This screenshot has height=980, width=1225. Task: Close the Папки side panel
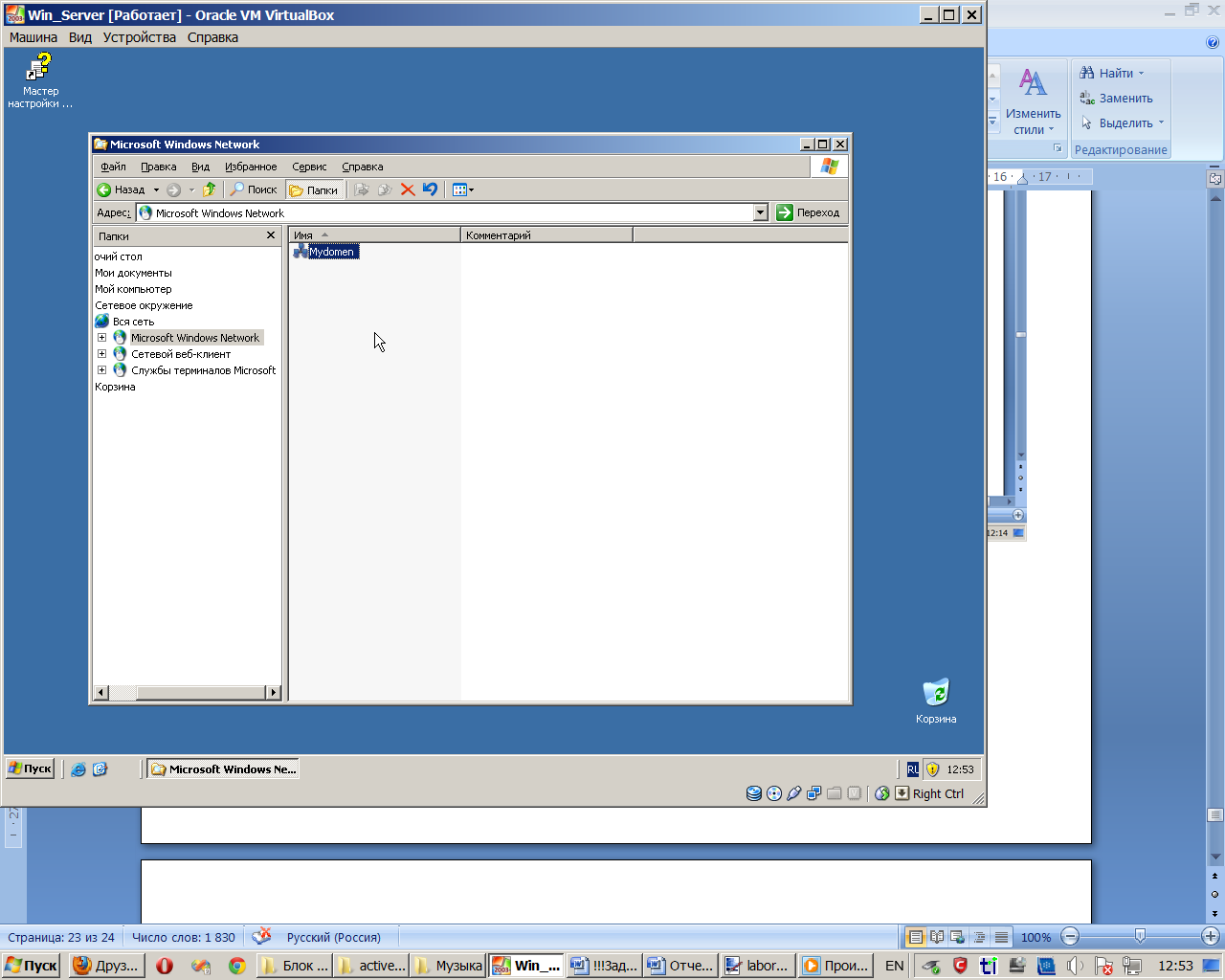(271, 234)
